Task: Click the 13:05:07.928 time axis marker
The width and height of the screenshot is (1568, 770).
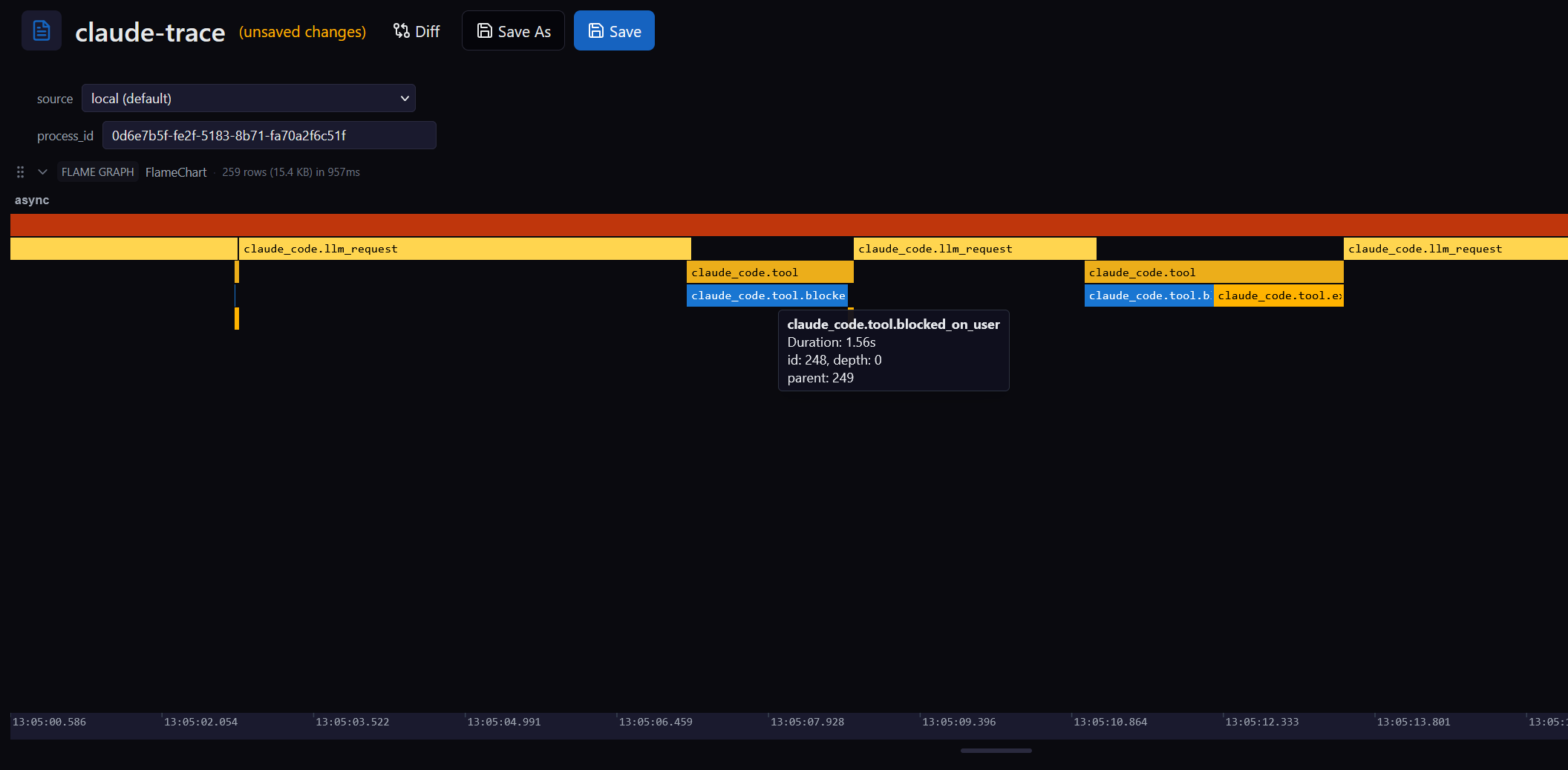Action: pyautogui.click(x=807, y=722)
